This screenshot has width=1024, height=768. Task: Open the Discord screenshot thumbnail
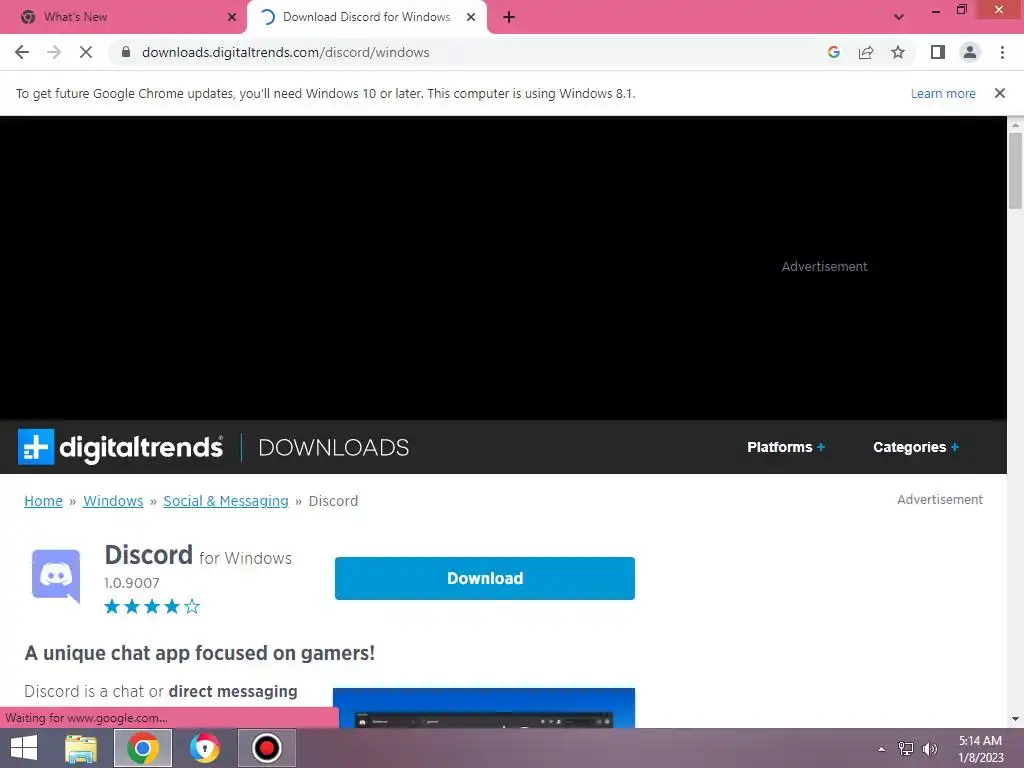[484, 708]
